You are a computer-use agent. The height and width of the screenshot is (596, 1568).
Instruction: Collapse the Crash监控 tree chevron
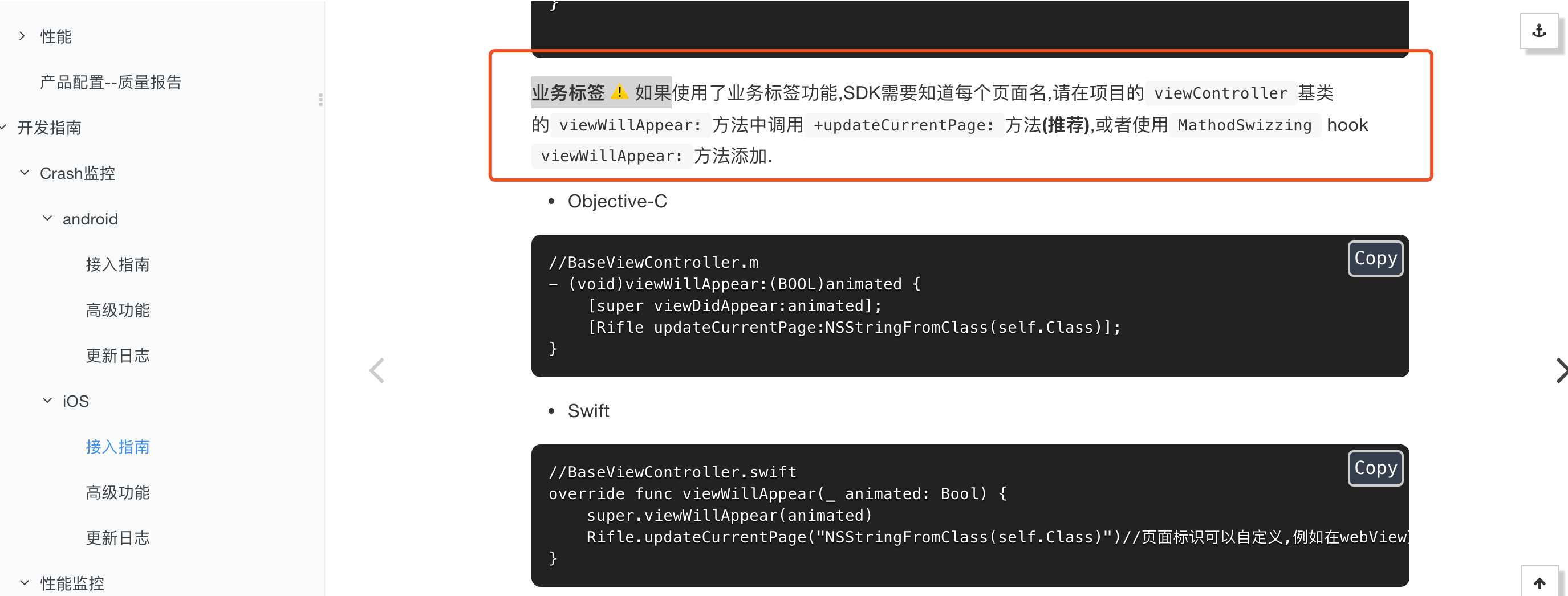(x=25, y=173)
